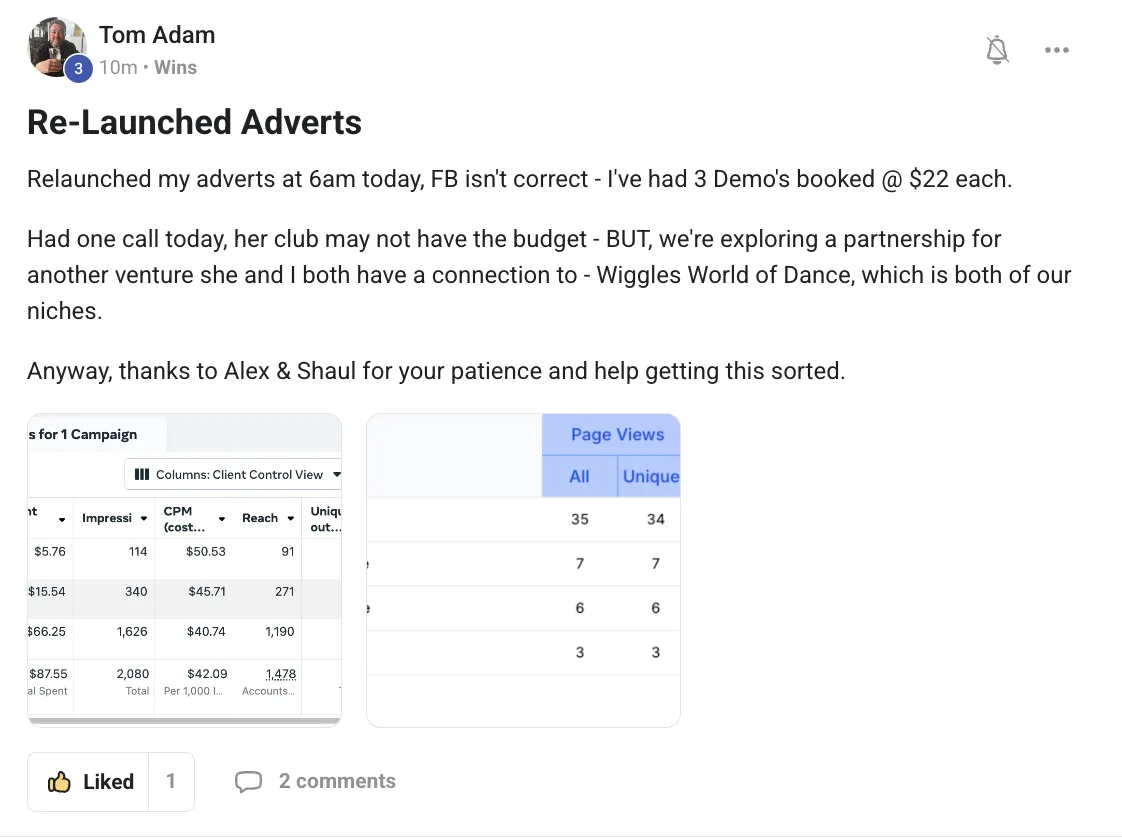Select the All column under Page Views

579,476
